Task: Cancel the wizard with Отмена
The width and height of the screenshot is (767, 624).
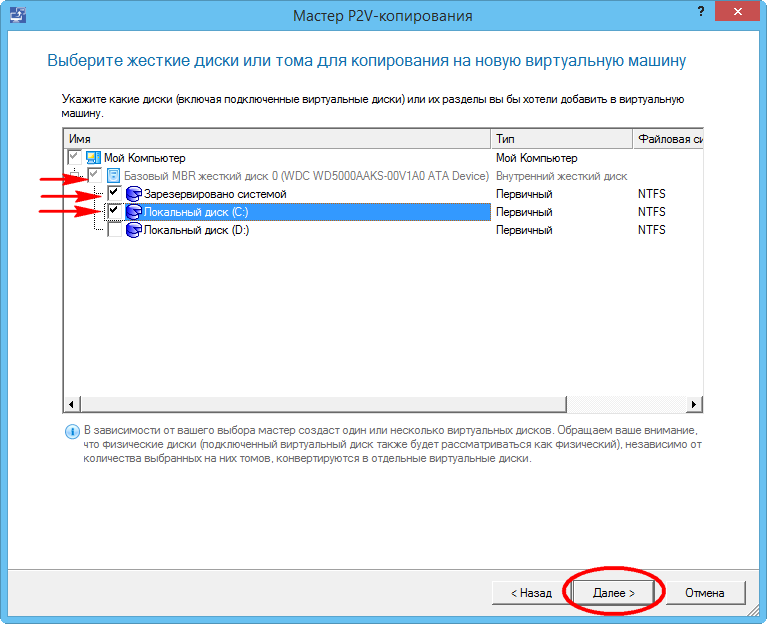Action: (704, 593)
